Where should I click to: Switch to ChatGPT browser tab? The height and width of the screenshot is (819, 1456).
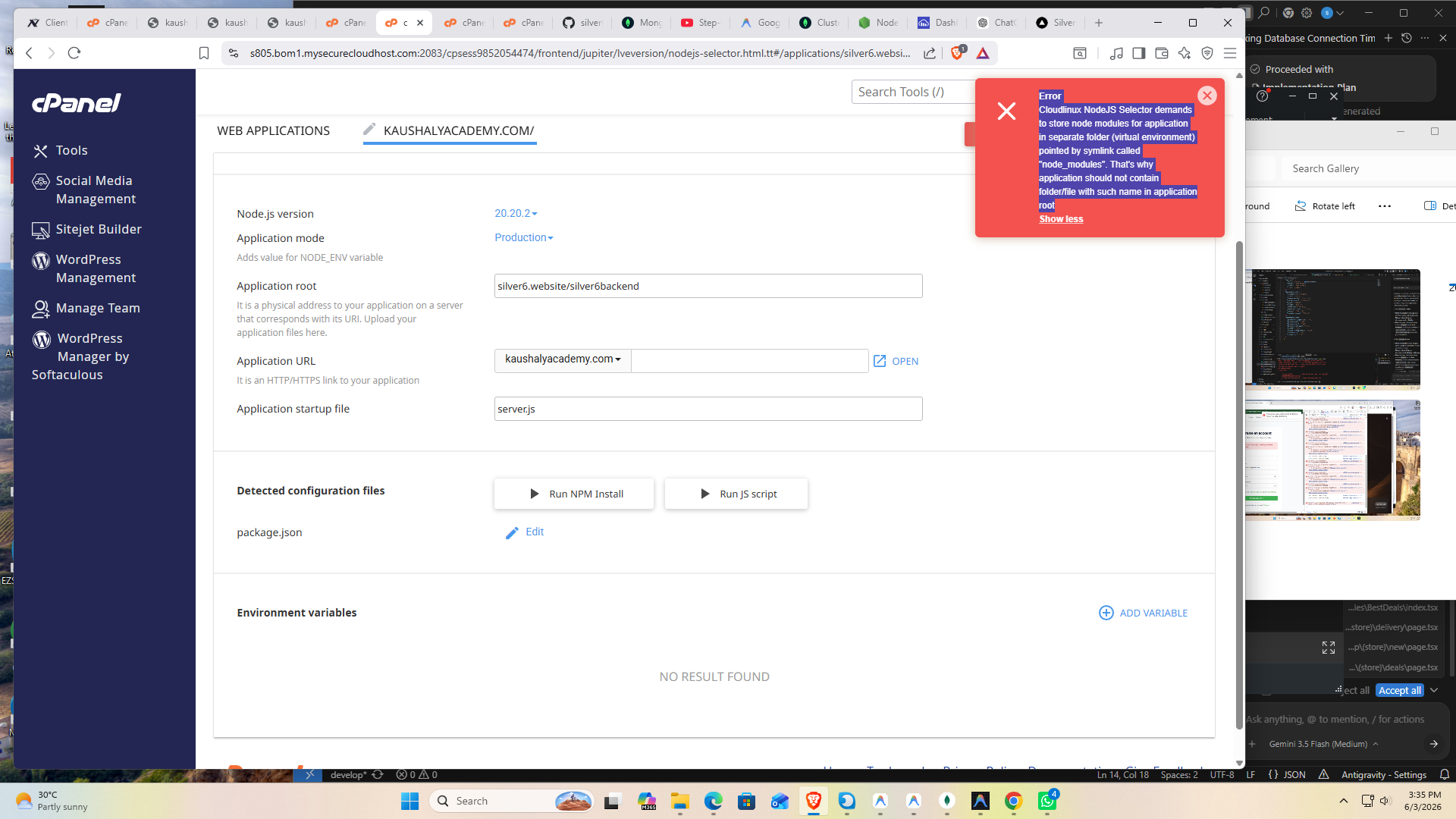coord(996,23)
